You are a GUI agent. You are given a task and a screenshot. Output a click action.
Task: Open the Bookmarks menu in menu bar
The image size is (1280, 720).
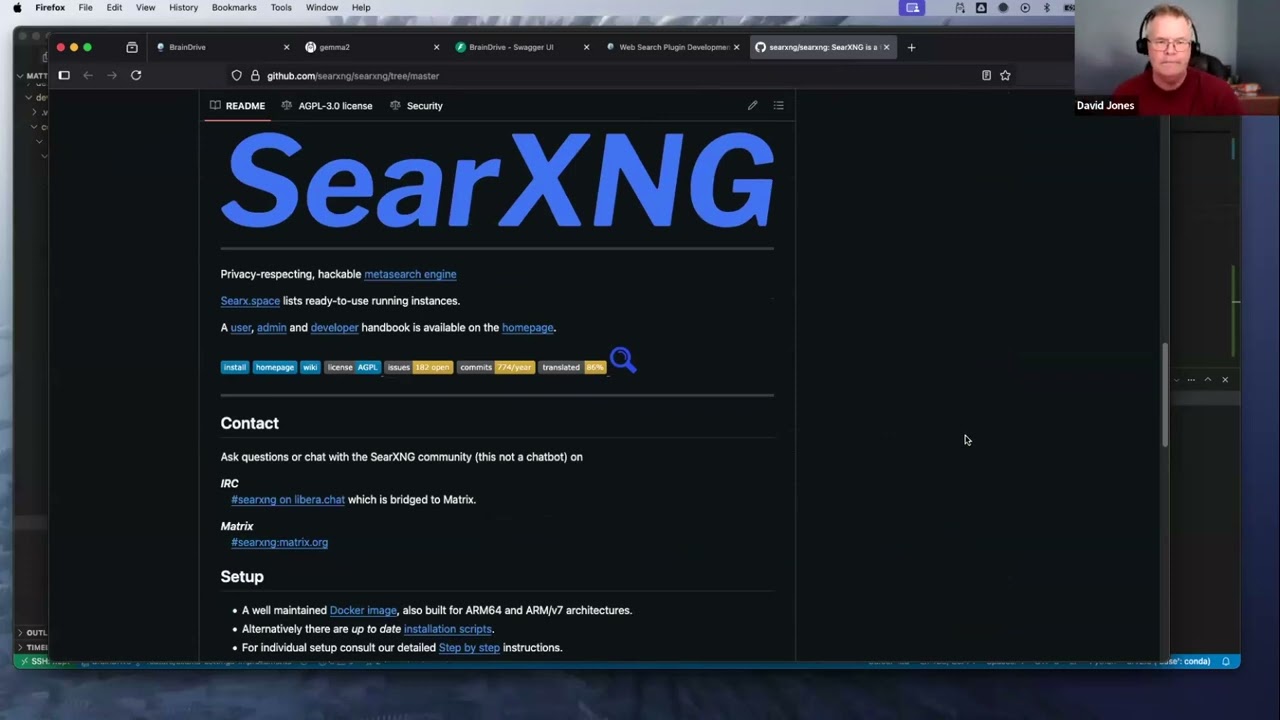click(x=234, y=7)
